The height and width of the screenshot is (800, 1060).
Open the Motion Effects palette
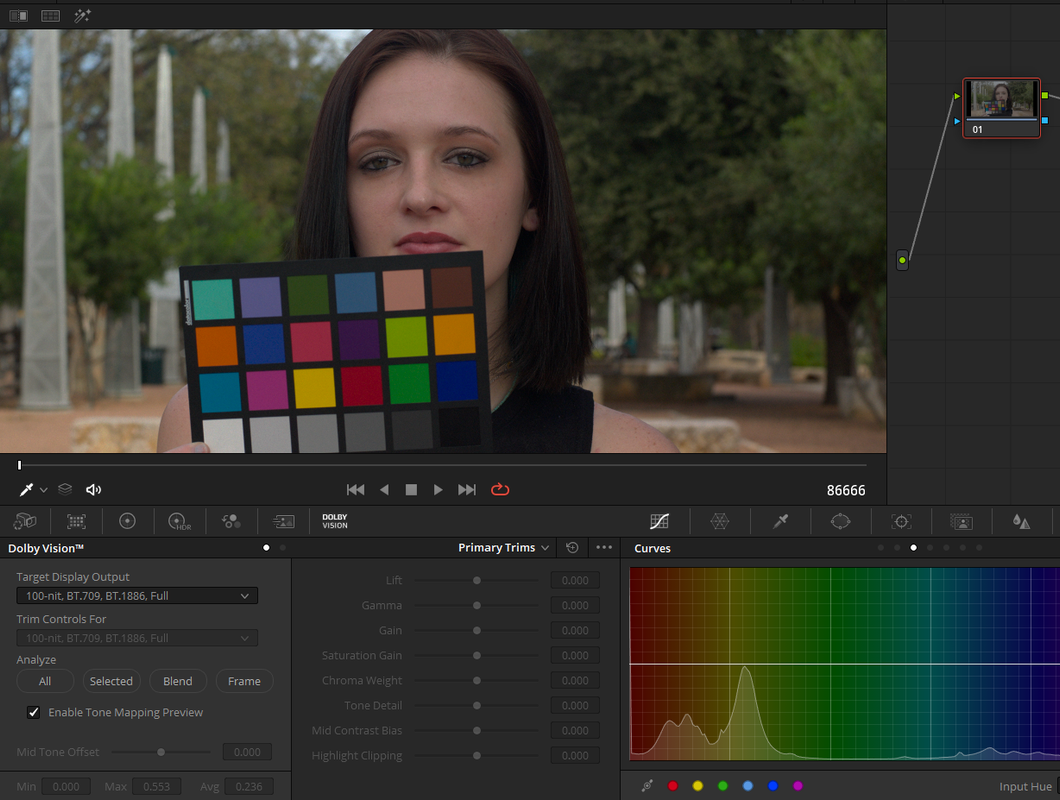[x=283, y=521]
